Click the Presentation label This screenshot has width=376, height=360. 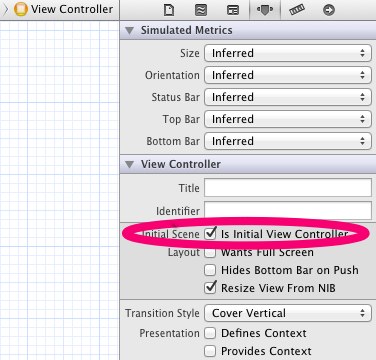pyautogui.click(x=169, y=333)
